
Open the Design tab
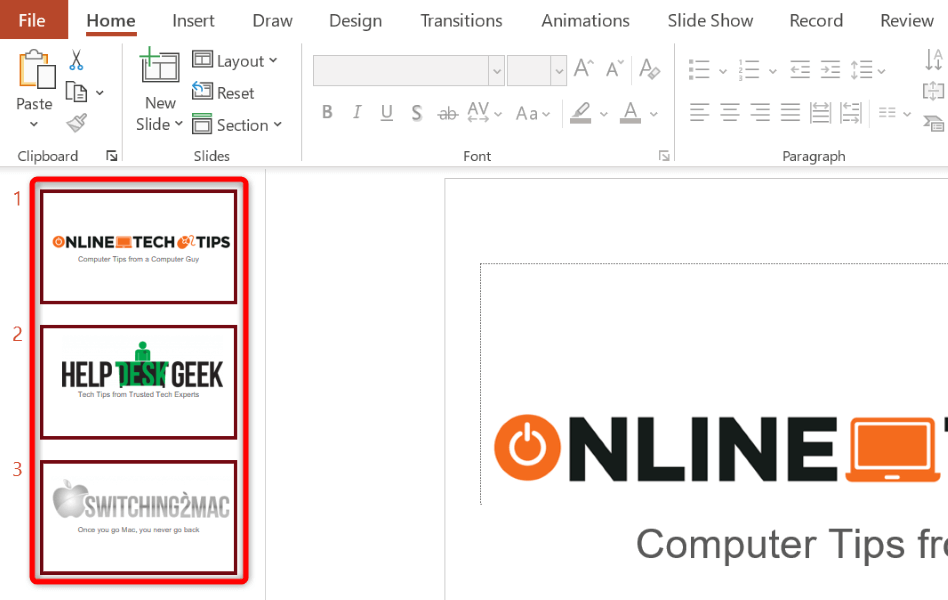point(356,21)
